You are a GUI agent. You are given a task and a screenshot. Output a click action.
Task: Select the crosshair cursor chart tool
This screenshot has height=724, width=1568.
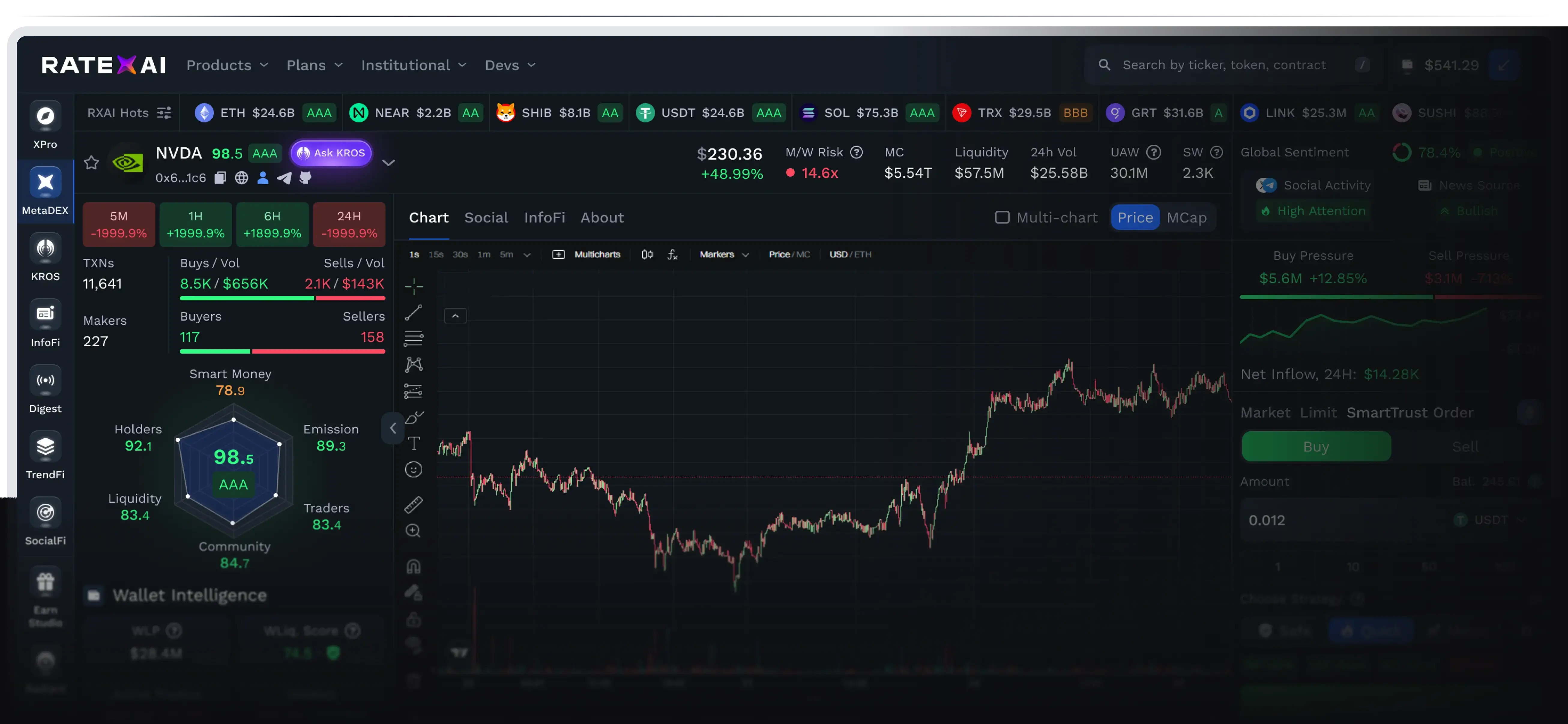click(413, 286)
